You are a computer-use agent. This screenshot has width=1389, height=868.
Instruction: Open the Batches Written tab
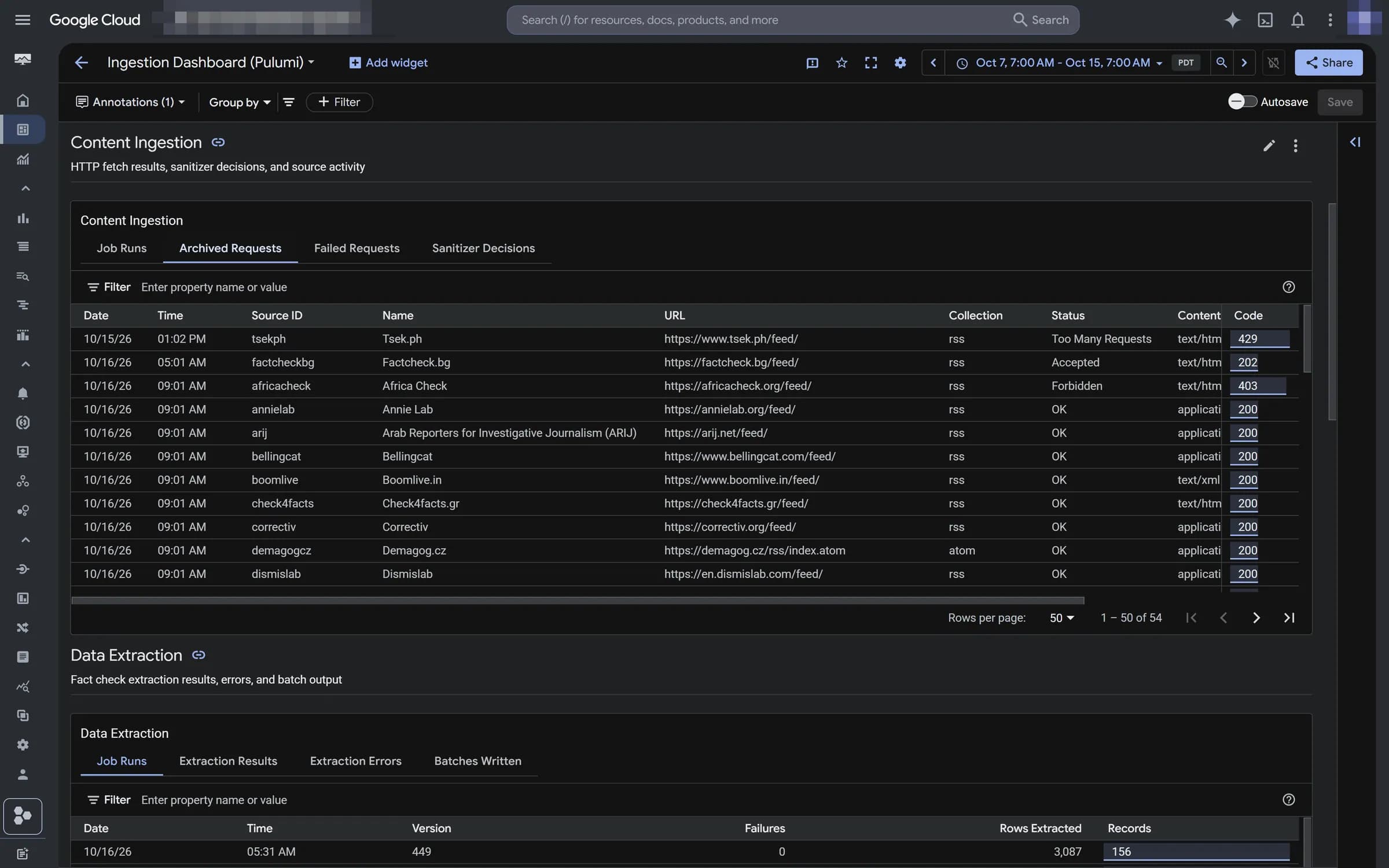pyautogui.click(x=477, y=761)
